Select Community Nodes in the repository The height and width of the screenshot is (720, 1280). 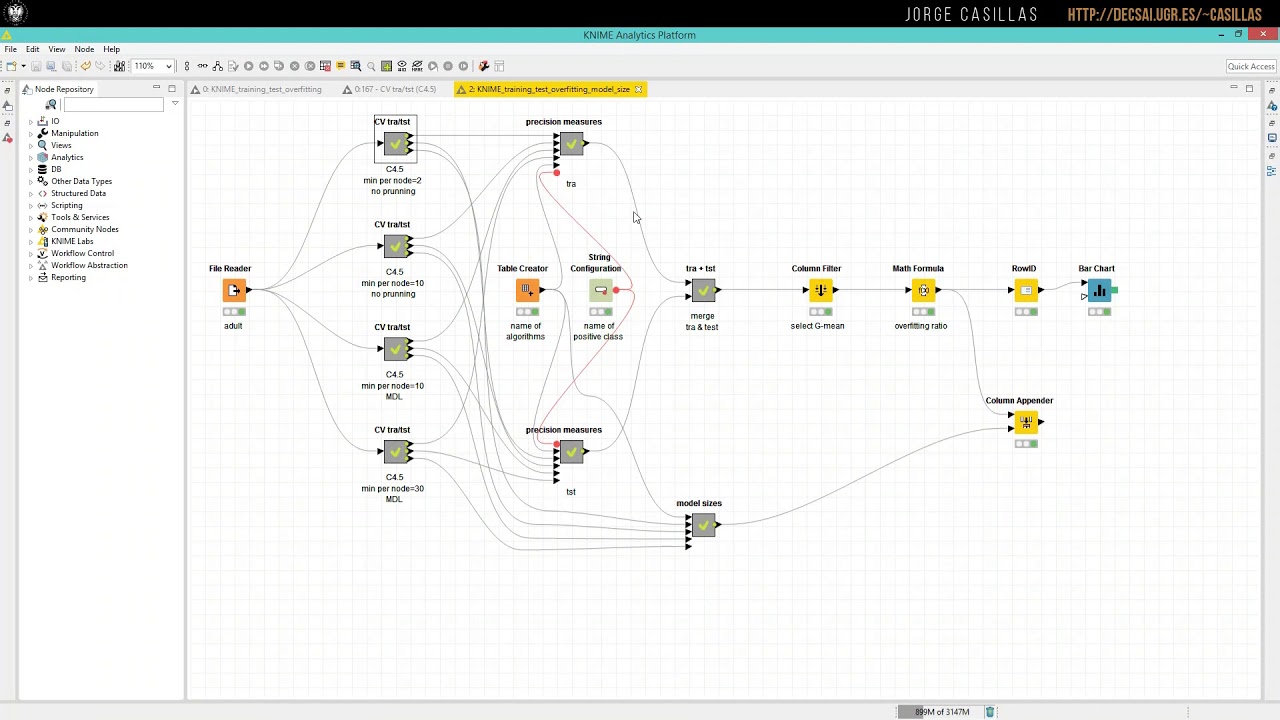[x=85, y=229]
